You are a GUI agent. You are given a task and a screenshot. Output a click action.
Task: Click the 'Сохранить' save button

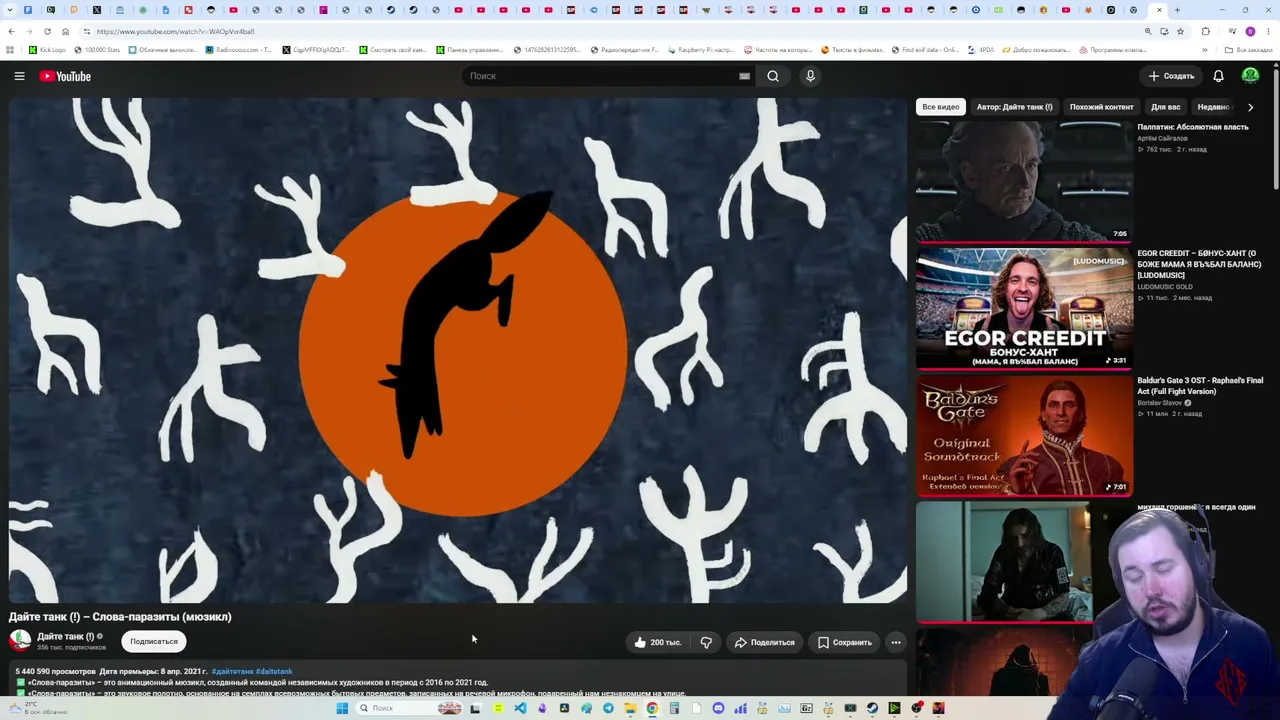(845, 642)
